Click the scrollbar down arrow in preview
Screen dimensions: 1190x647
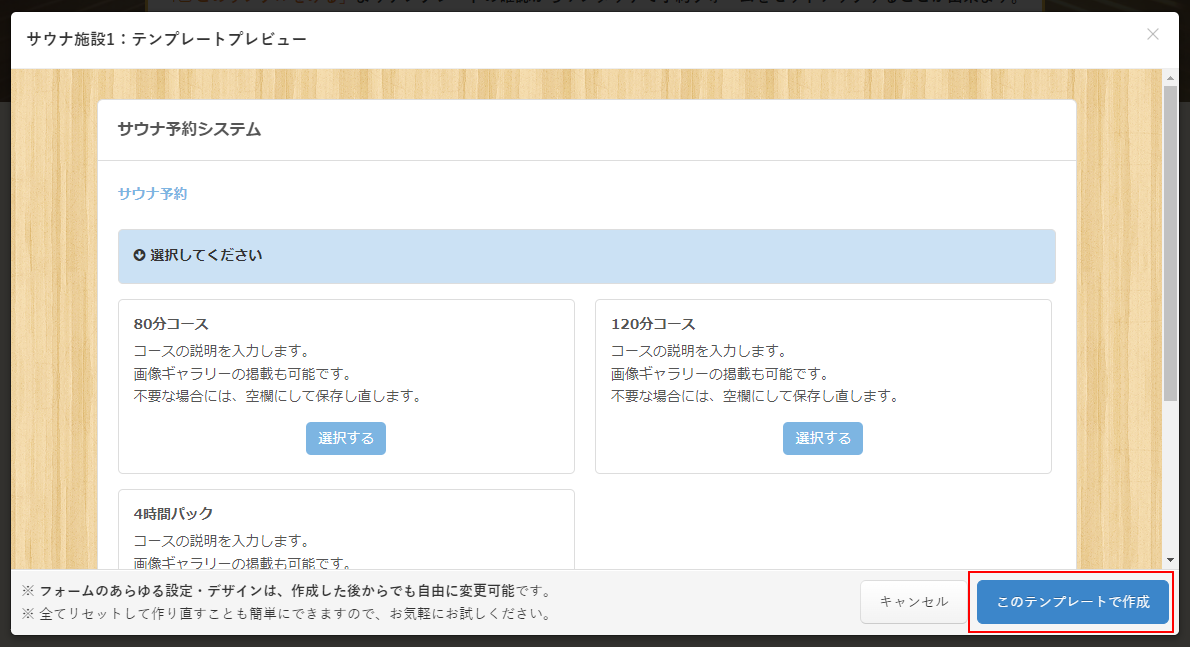click(x=1170, y=560)
